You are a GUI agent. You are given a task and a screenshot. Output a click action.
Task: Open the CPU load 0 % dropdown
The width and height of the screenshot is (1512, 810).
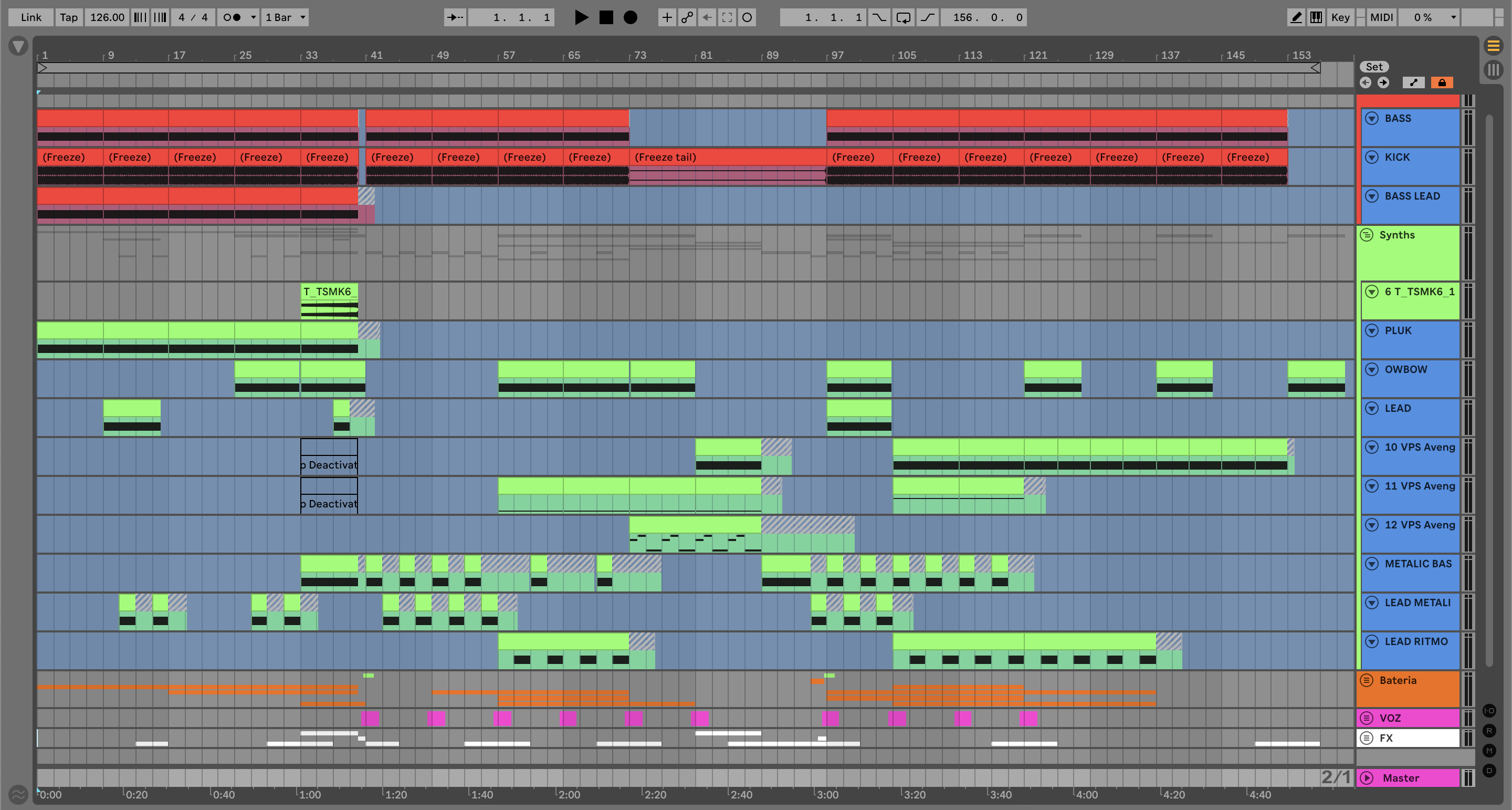tap(1429, 17)
